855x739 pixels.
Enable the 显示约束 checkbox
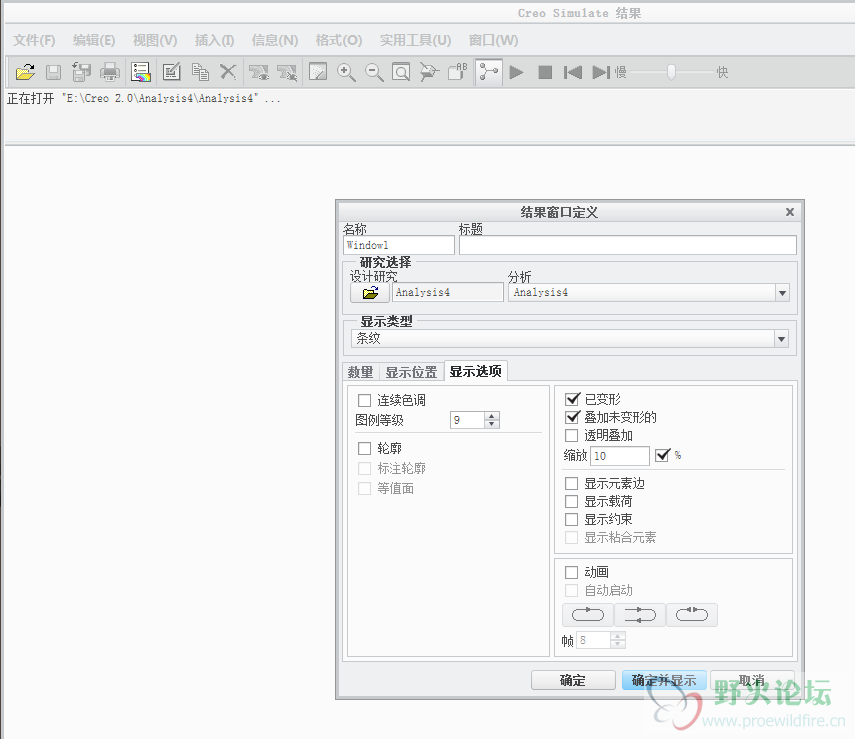571,519
